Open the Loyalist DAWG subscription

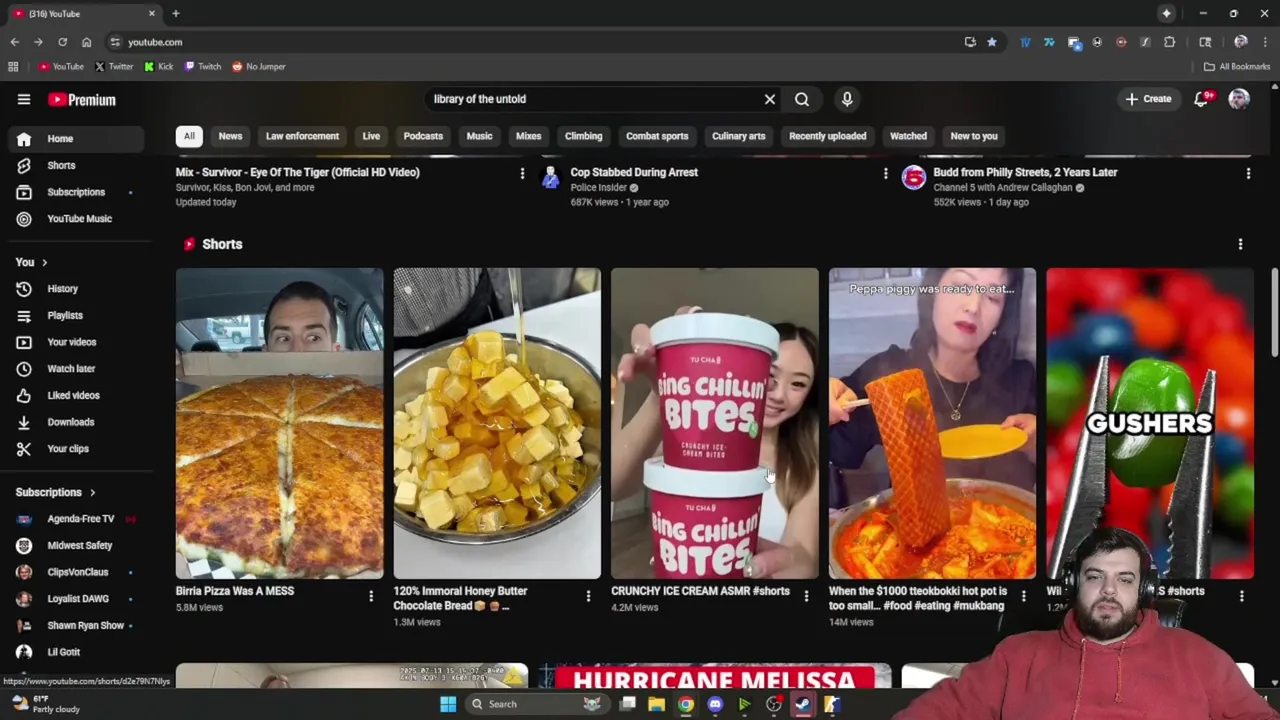coord(78,599)
